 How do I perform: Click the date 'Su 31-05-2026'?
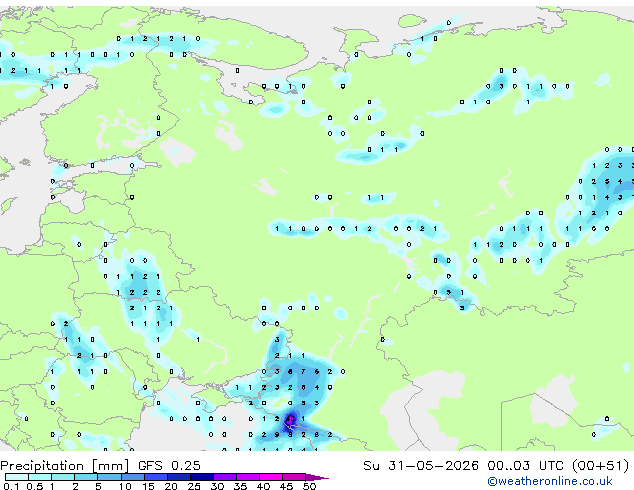coord(421,466)
